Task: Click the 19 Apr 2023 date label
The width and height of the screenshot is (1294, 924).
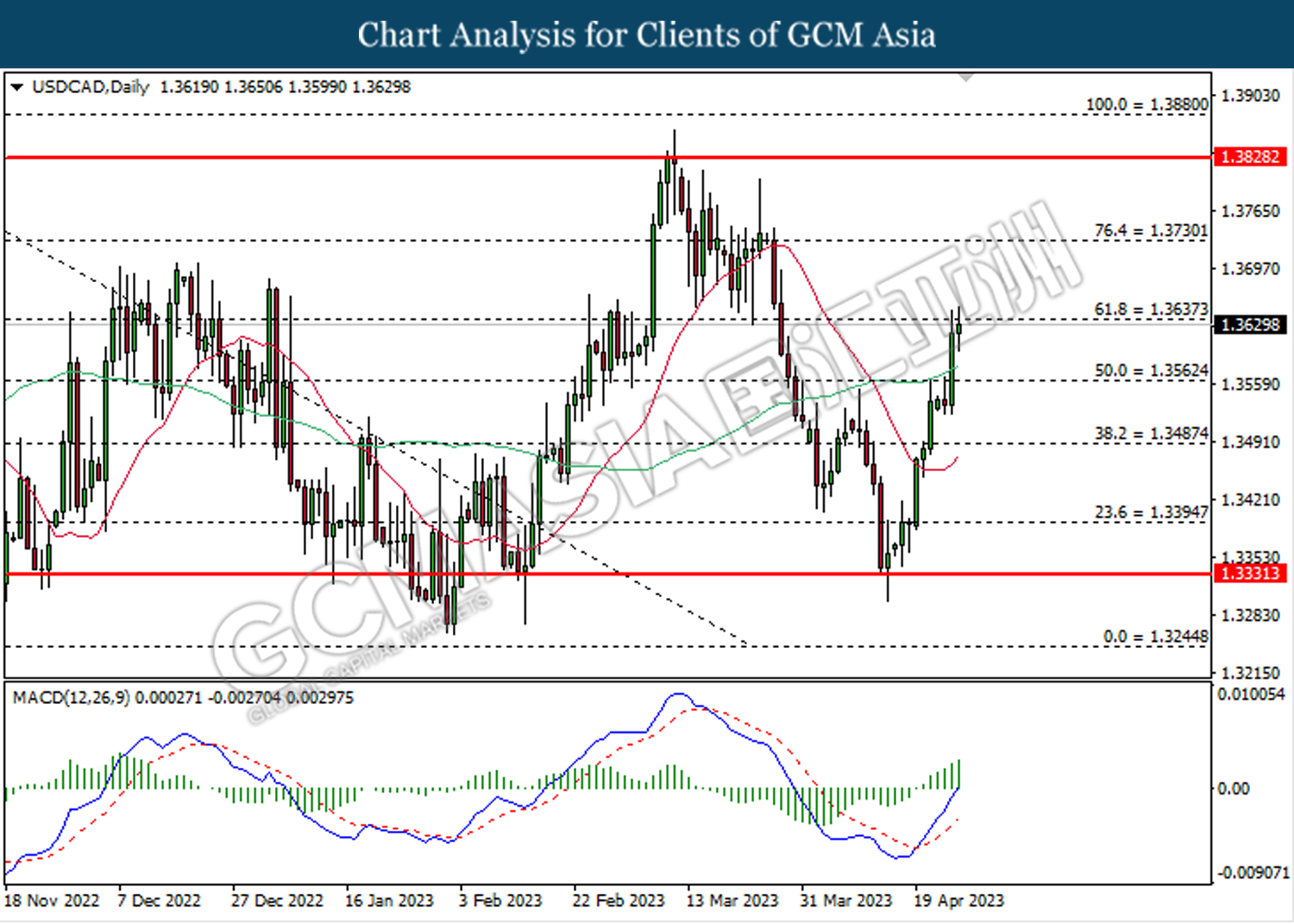Action: [x=959, y=901]
